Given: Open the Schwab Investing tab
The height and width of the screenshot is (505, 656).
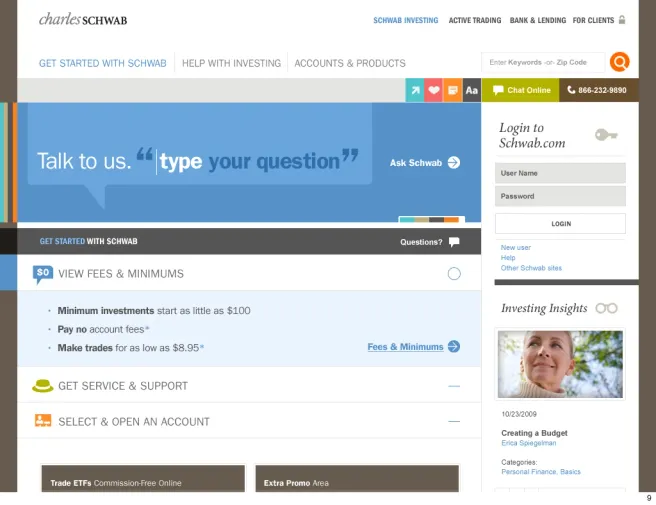Looking at the screenshot, I should [x=406, y=20].
